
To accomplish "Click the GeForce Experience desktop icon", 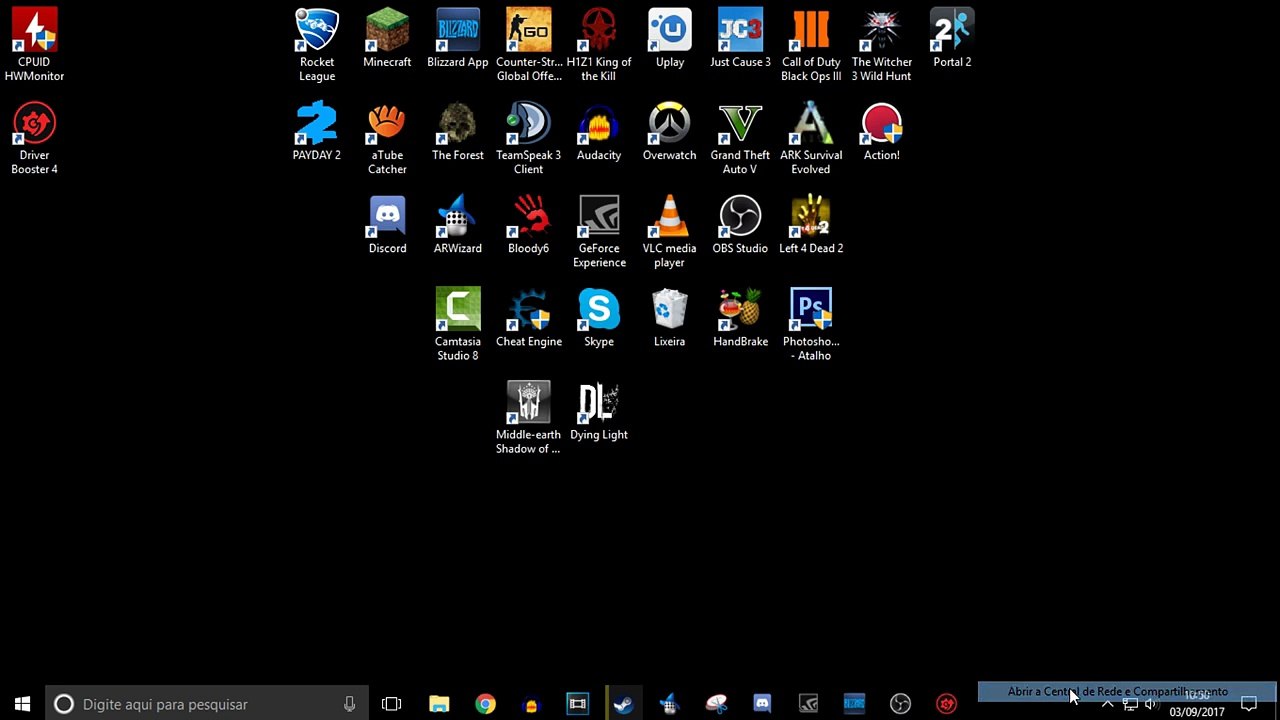I will click(x=599, y=231).
